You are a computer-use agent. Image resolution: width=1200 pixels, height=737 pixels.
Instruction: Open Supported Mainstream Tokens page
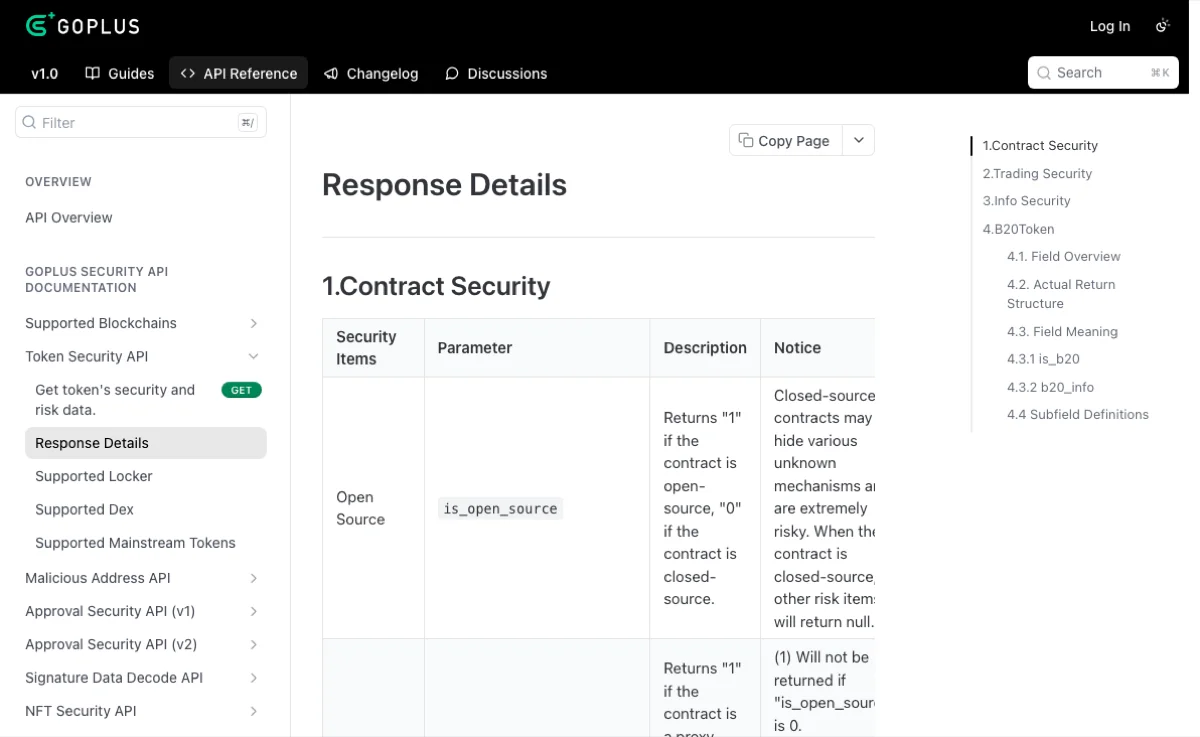pyautogui.click(x=135, y=543)
